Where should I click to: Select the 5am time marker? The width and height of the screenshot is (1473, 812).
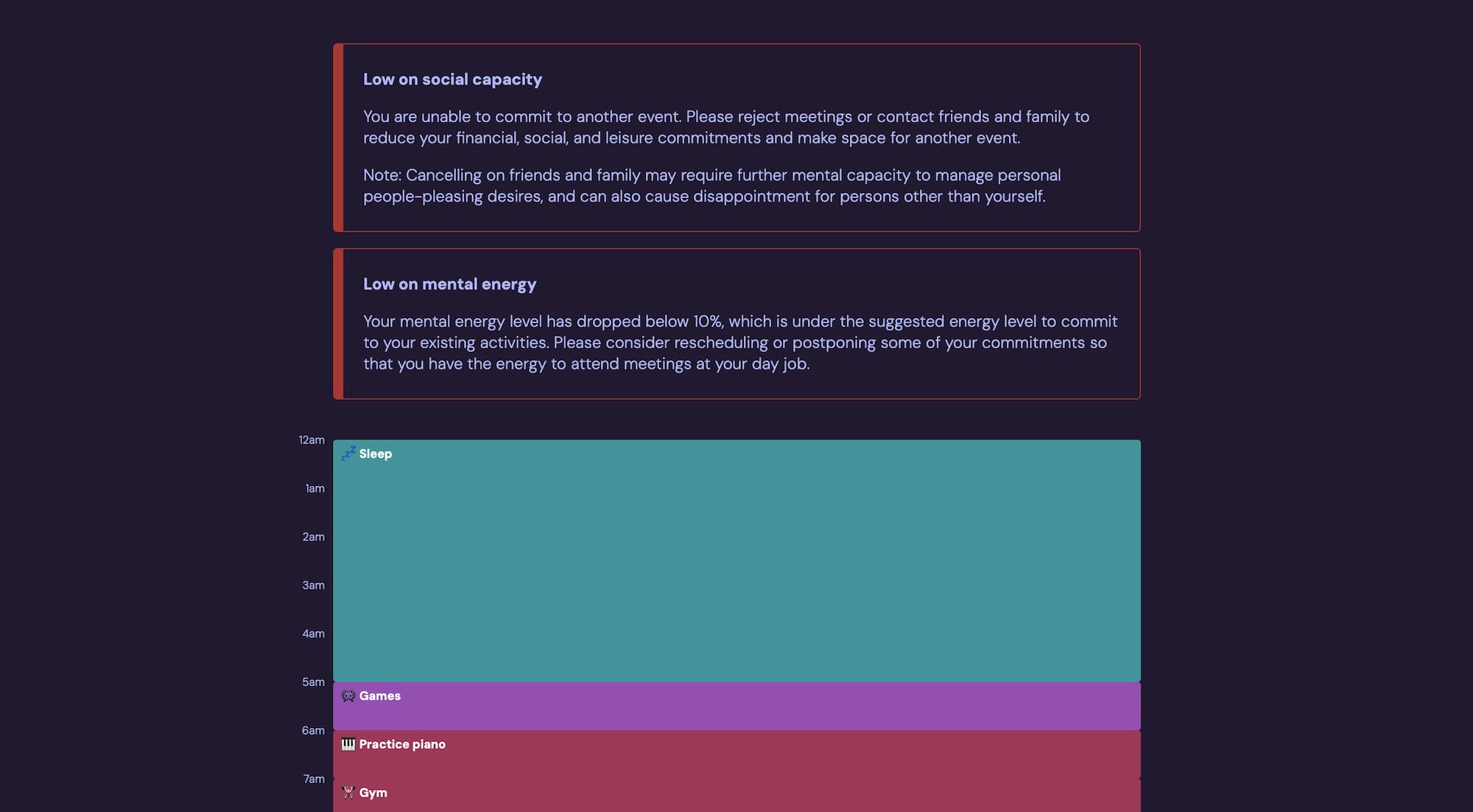point(314,682)
